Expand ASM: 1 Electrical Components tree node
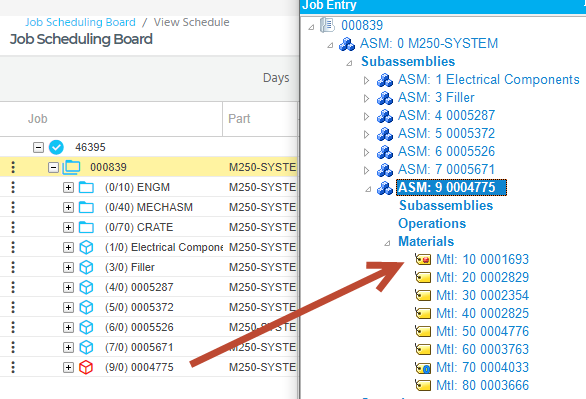 tap(366, 80)
